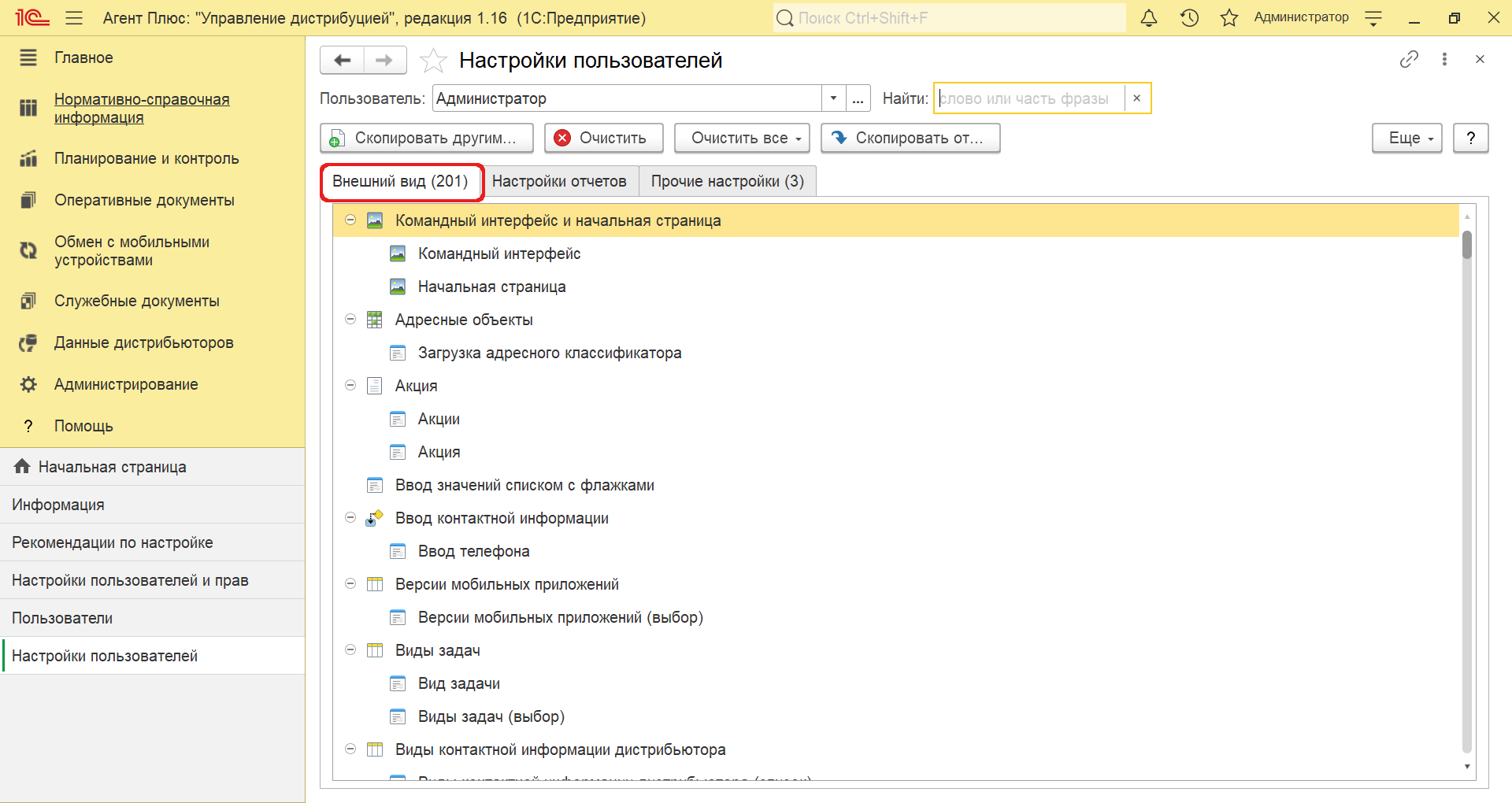The image size is (1512, 803).
Task: Open Внешний вид (201) tab
Action: click(x=401, y=181)
